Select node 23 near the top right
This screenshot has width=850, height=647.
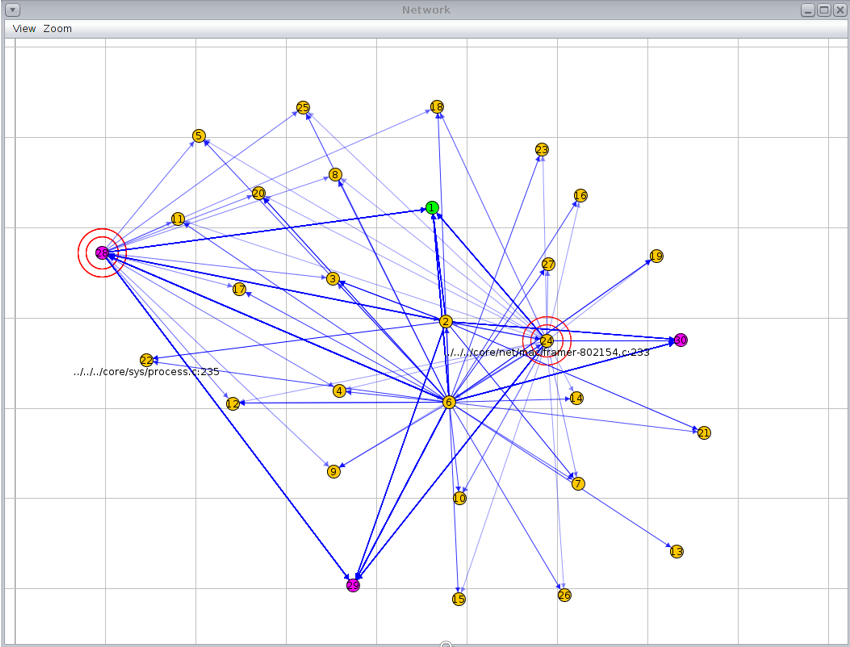540,148
